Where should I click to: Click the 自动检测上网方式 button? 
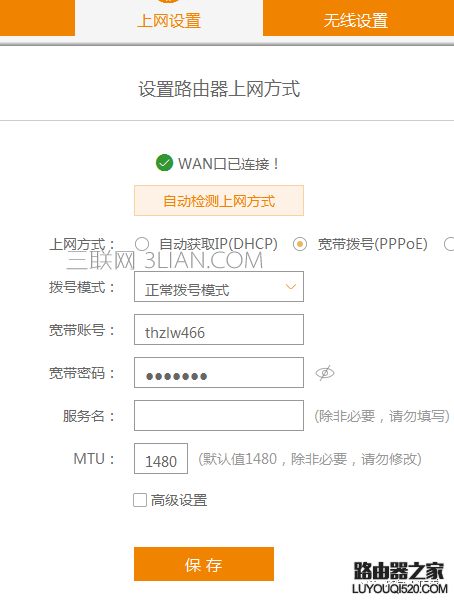click(219, 200)
